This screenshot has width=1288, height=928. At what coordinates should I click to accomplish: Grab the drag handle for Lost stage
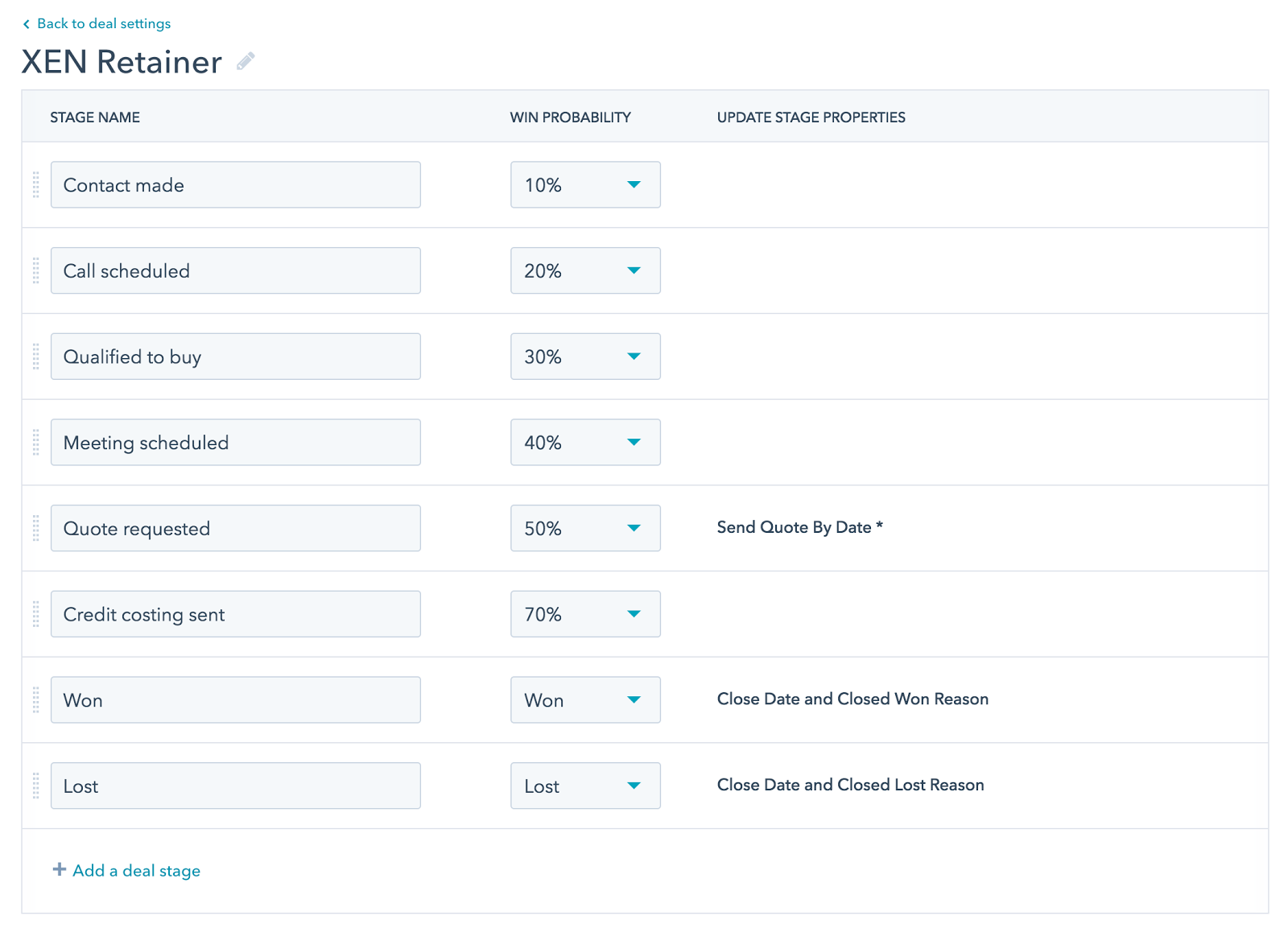[35, 786]
